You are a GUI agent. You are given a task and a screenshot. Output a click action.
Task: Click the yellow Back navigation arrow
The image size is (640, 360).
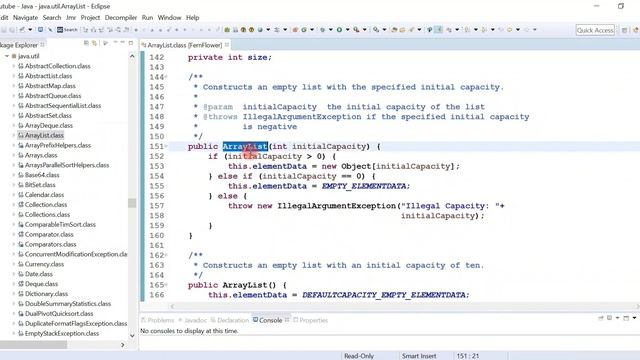pyautogui.click(x=510, y=30)
